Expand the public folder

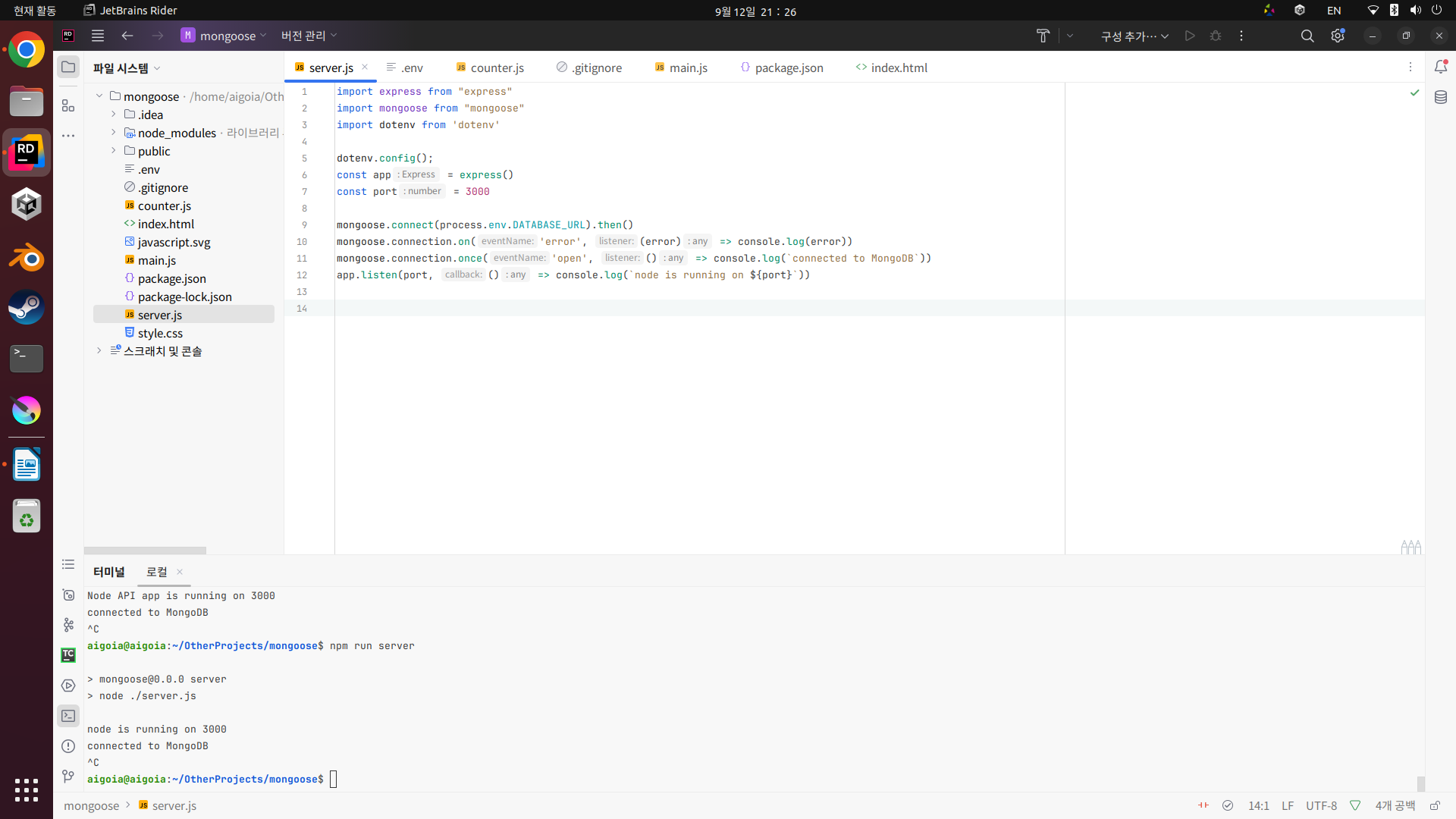pos(114,151)
